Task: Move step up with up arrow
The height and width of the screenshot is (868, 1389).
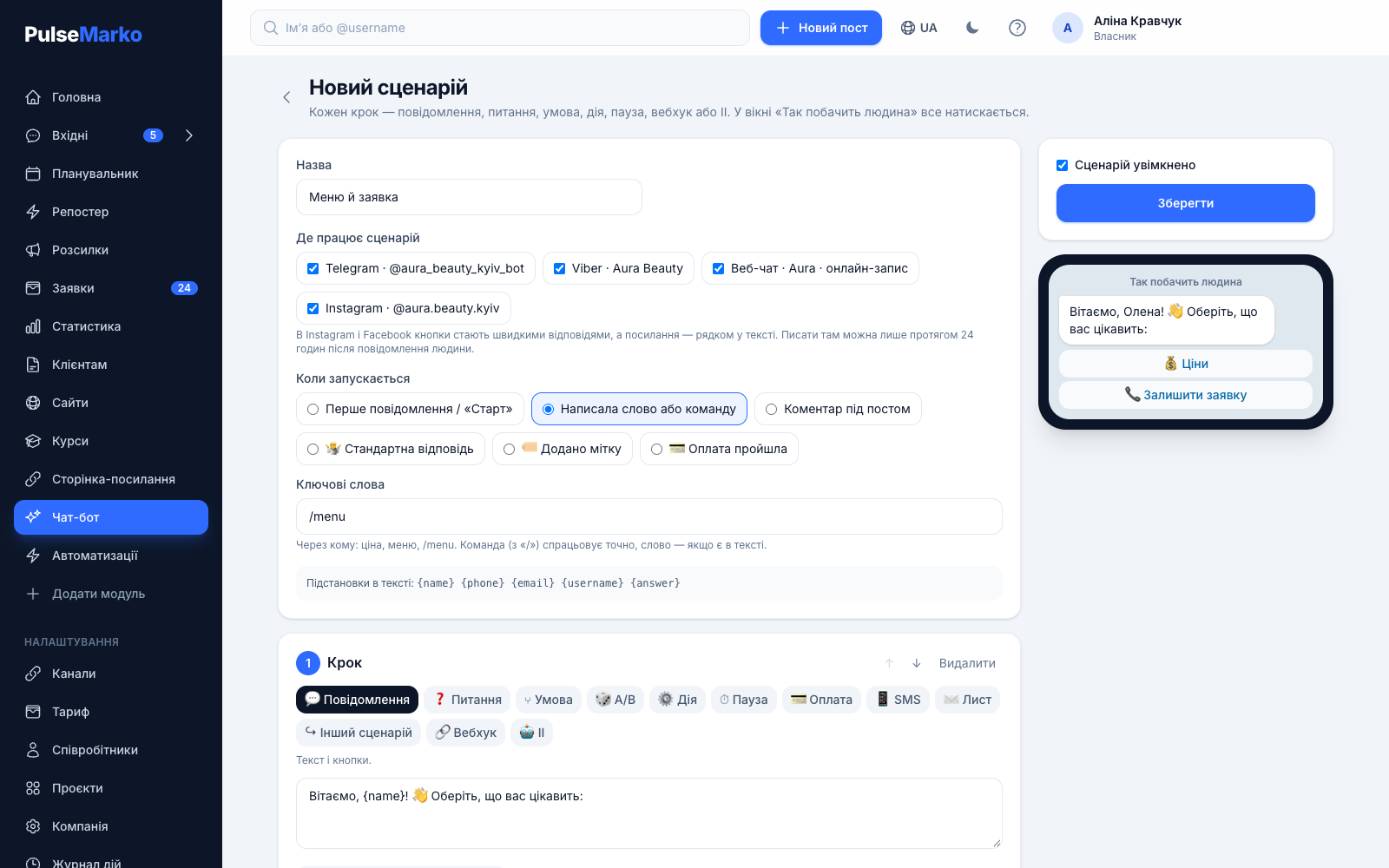Action: [889, 663]
